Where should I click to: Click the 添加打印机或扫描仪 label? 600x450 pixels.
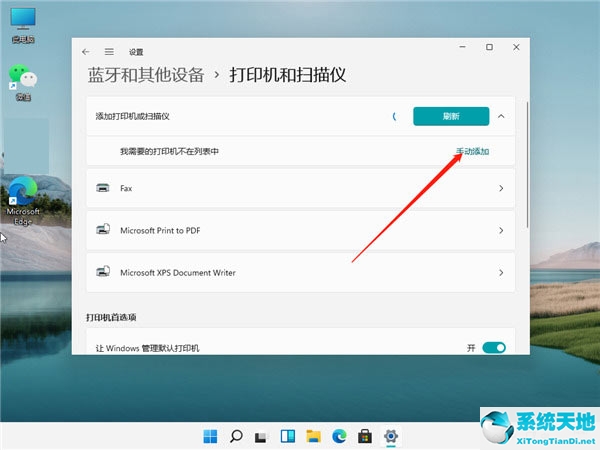(132, 116)
